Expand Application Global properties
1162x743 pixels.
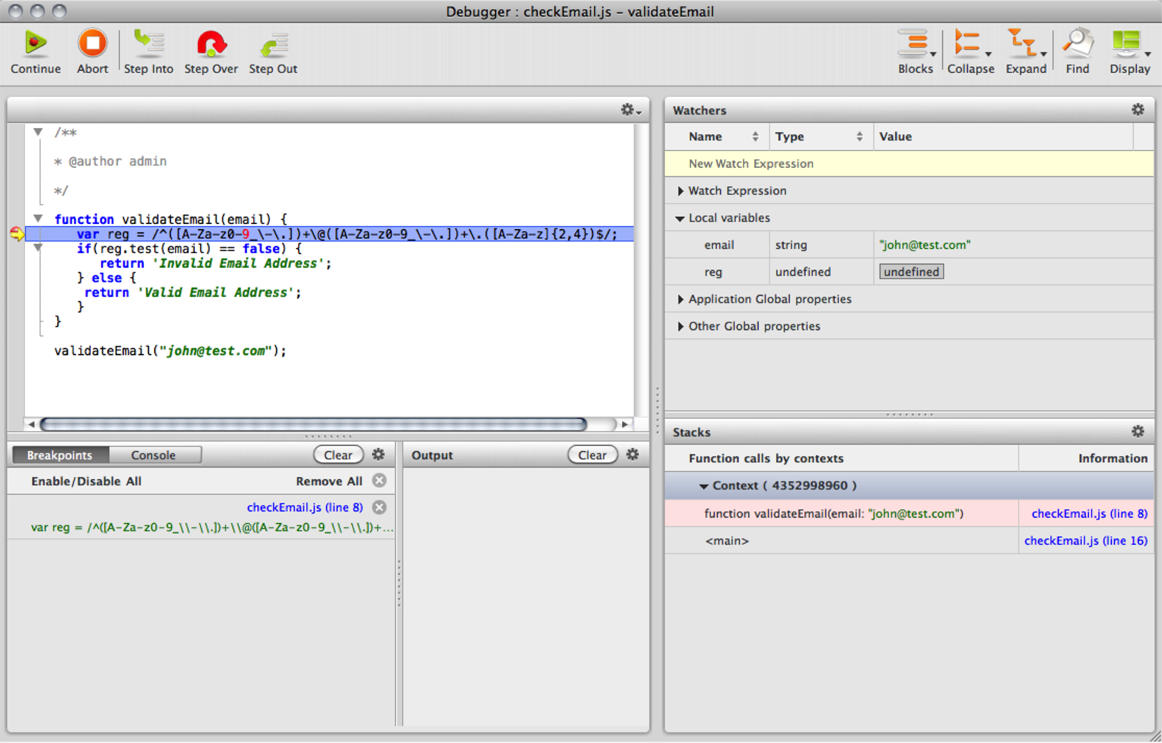[681, 299]
